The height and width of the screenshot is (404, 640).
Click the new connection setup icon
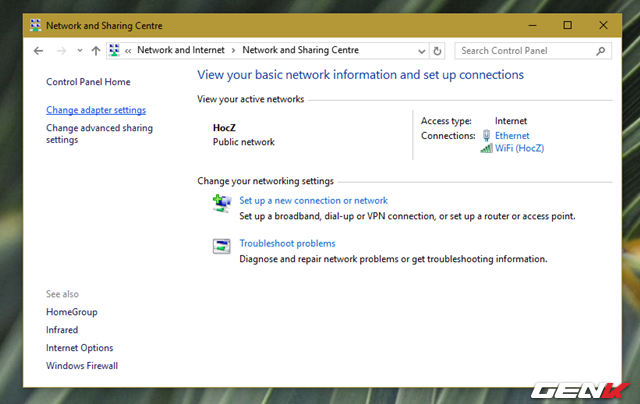pos(222,203)
